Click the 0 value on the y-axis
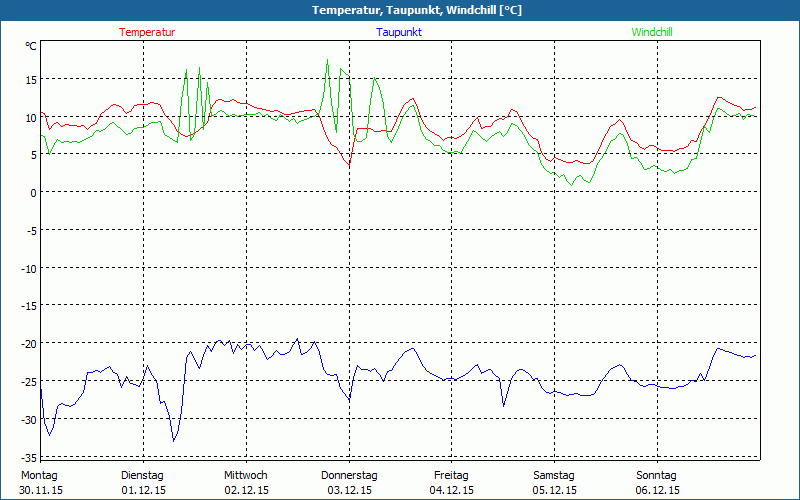 (x=34, y=193)
